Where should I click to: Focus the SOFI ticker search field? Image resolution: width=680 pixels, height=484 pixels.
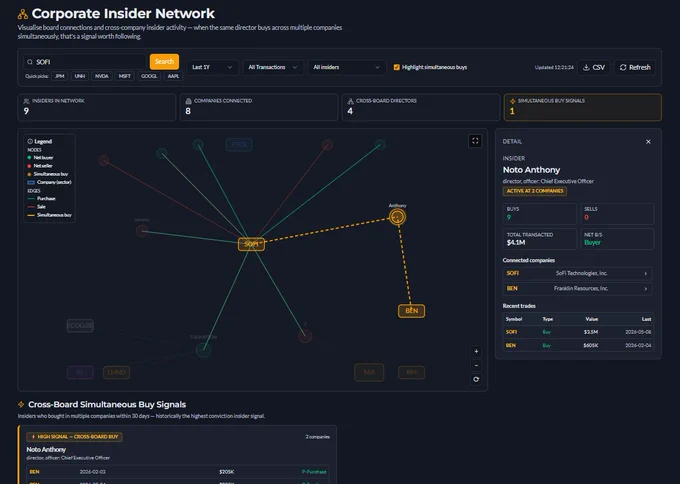[x=85, y=62]
